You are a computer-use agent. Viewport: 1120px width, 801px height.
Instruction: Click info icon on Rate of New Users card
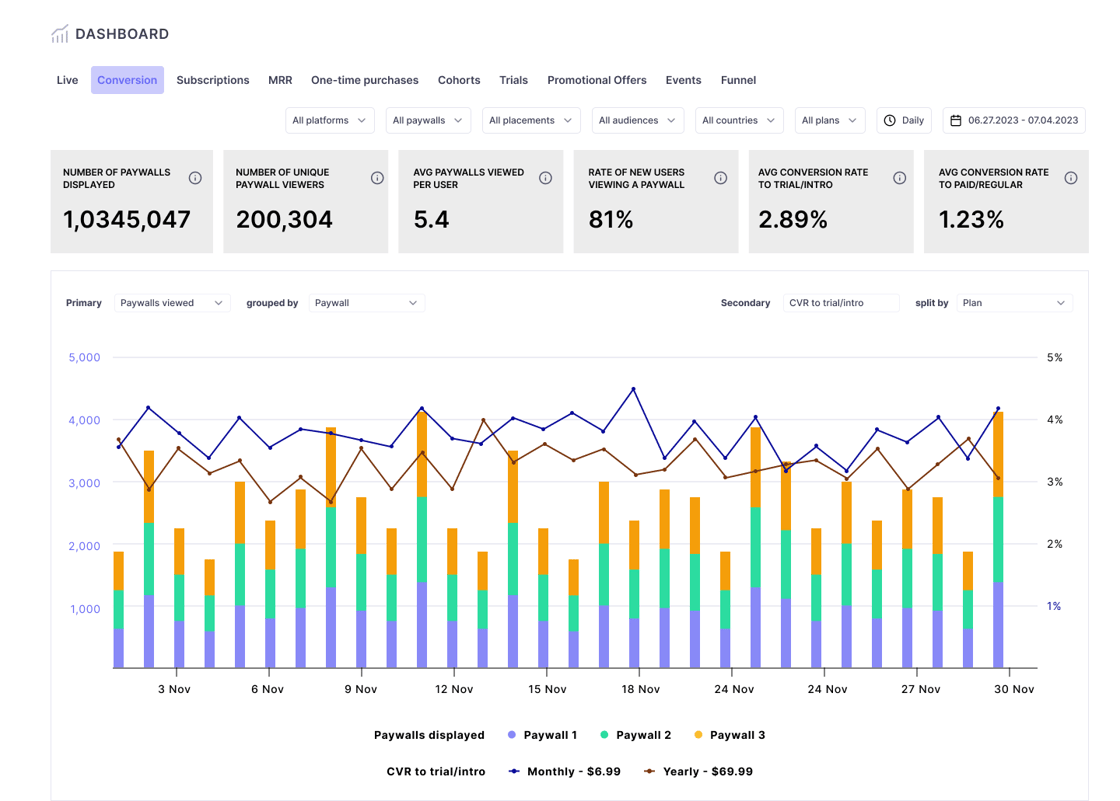click(x=720, y=178)
